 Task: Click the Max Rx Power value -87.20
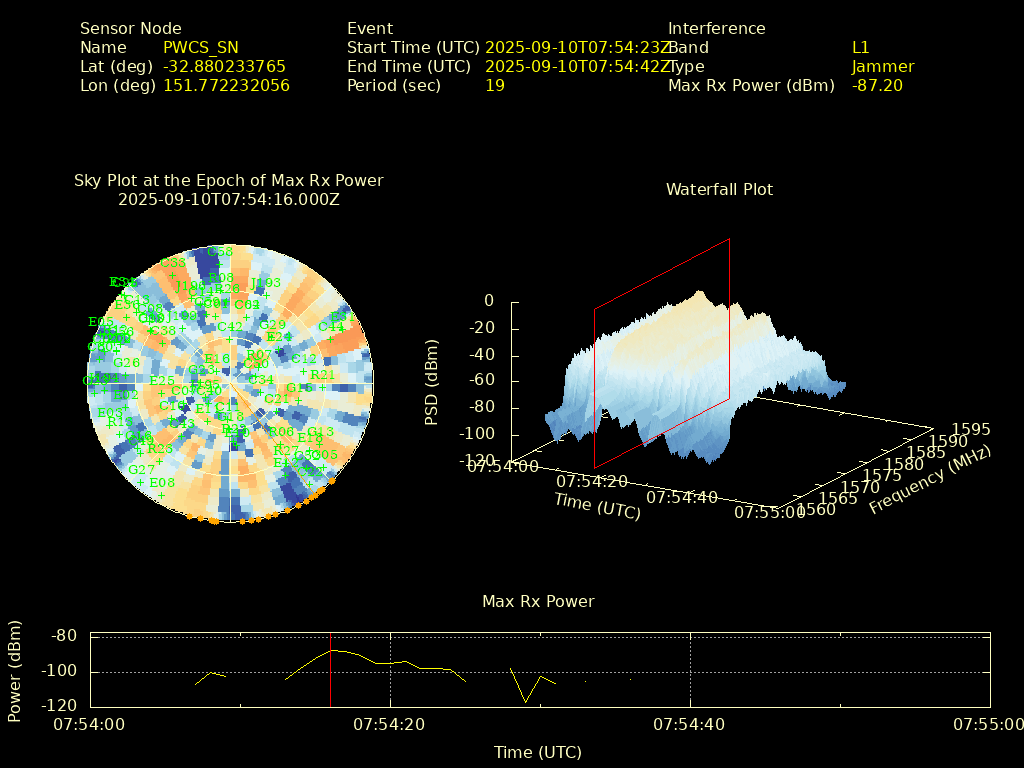point(877,86)
